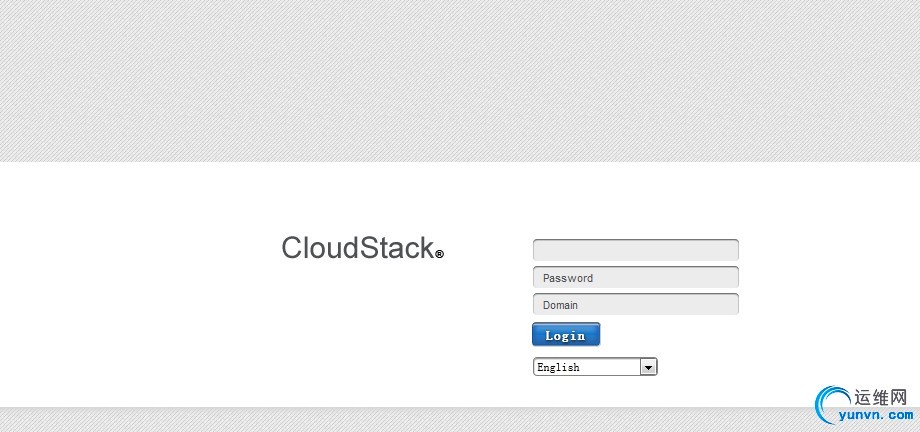Click the 'Cloud' part of the logo
This screenshot has width=920, height=432.
pos(319,248)
